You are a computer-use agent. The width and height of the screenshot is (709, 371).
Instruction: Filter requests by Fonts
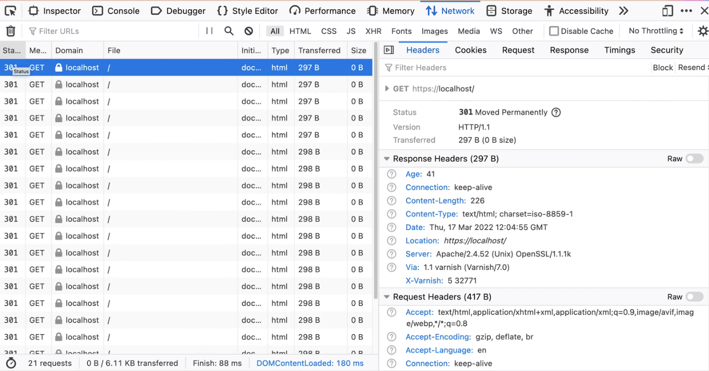click(402, 31)
